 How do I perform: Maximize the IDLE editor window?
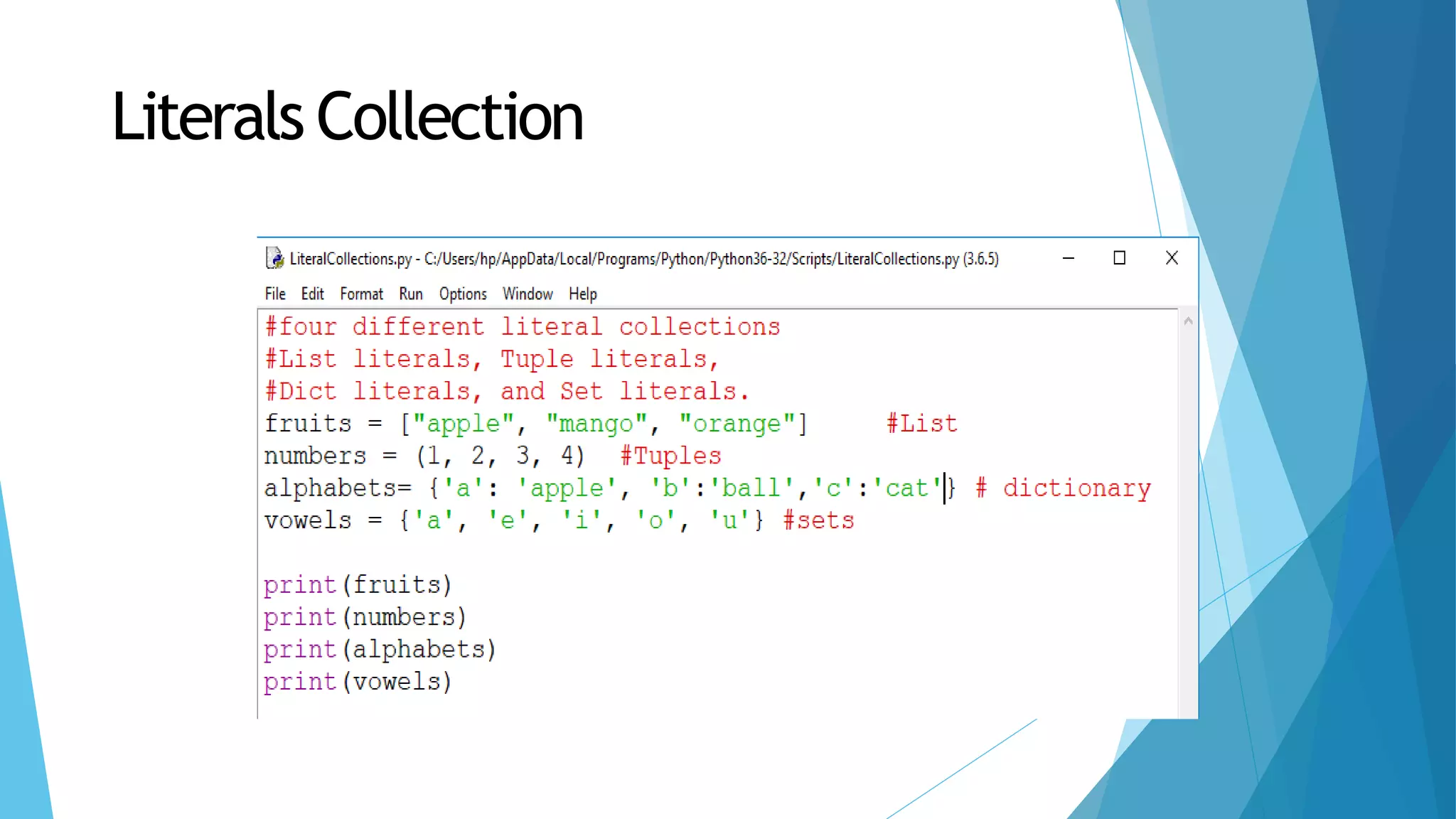[1119, 258]
